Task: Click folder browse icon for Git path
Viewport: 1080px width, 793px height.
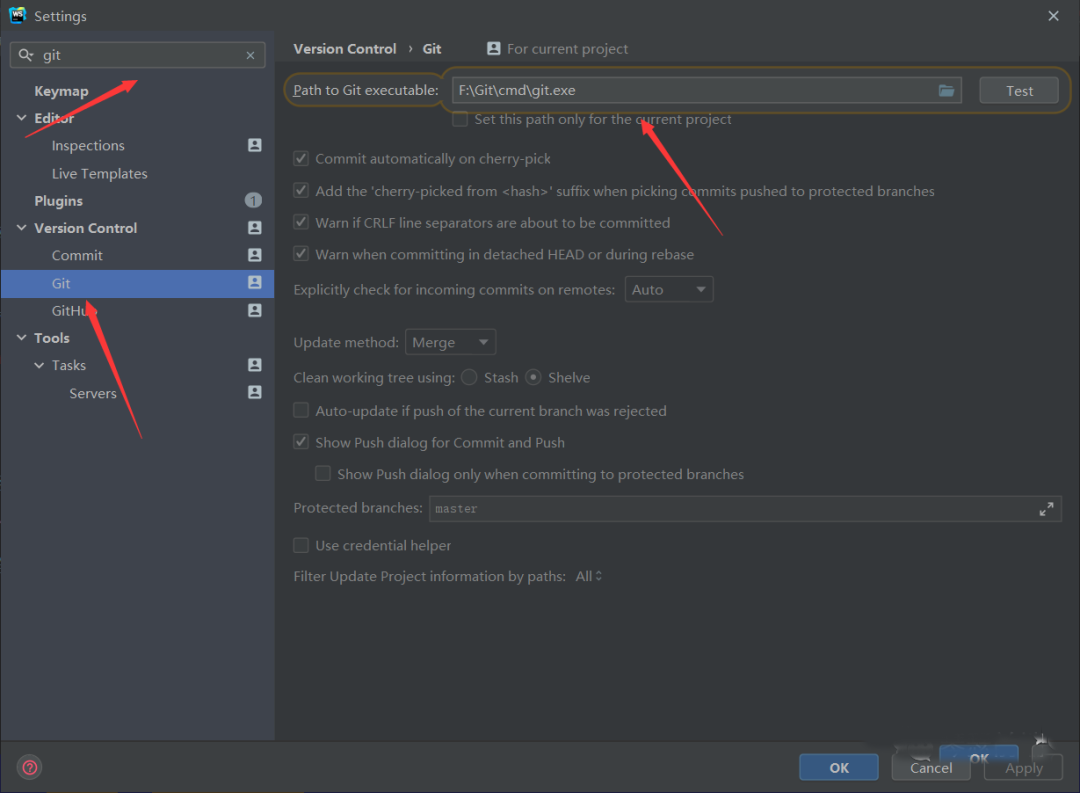Action: coord(946,90)
